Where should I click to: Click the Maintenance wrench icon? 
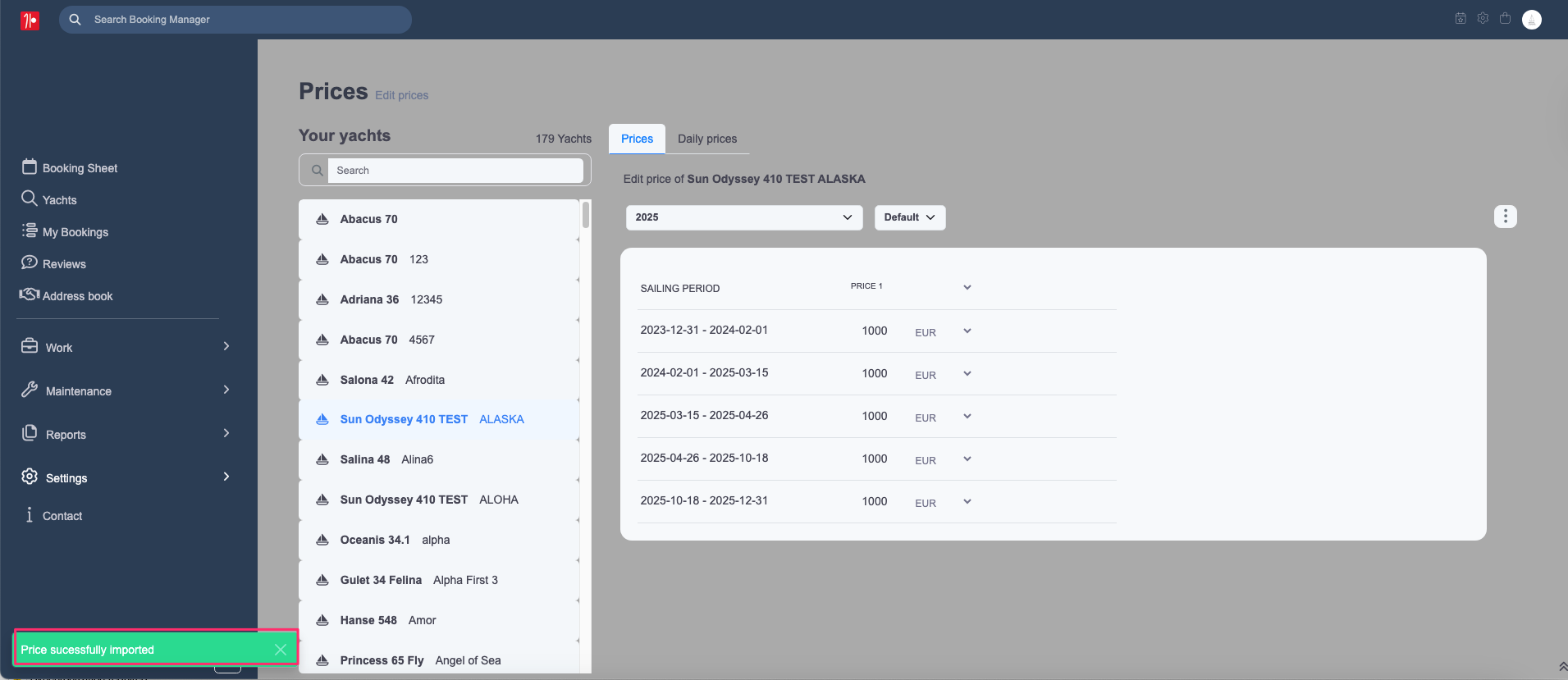30,390
